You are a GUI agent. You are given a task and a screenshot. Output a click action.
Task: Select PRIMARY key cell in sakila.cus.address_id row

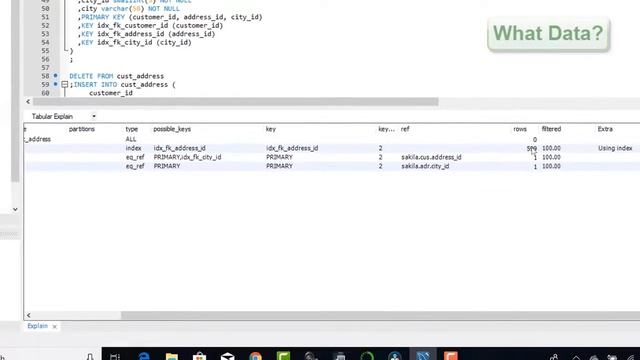[x=279, y=157]
